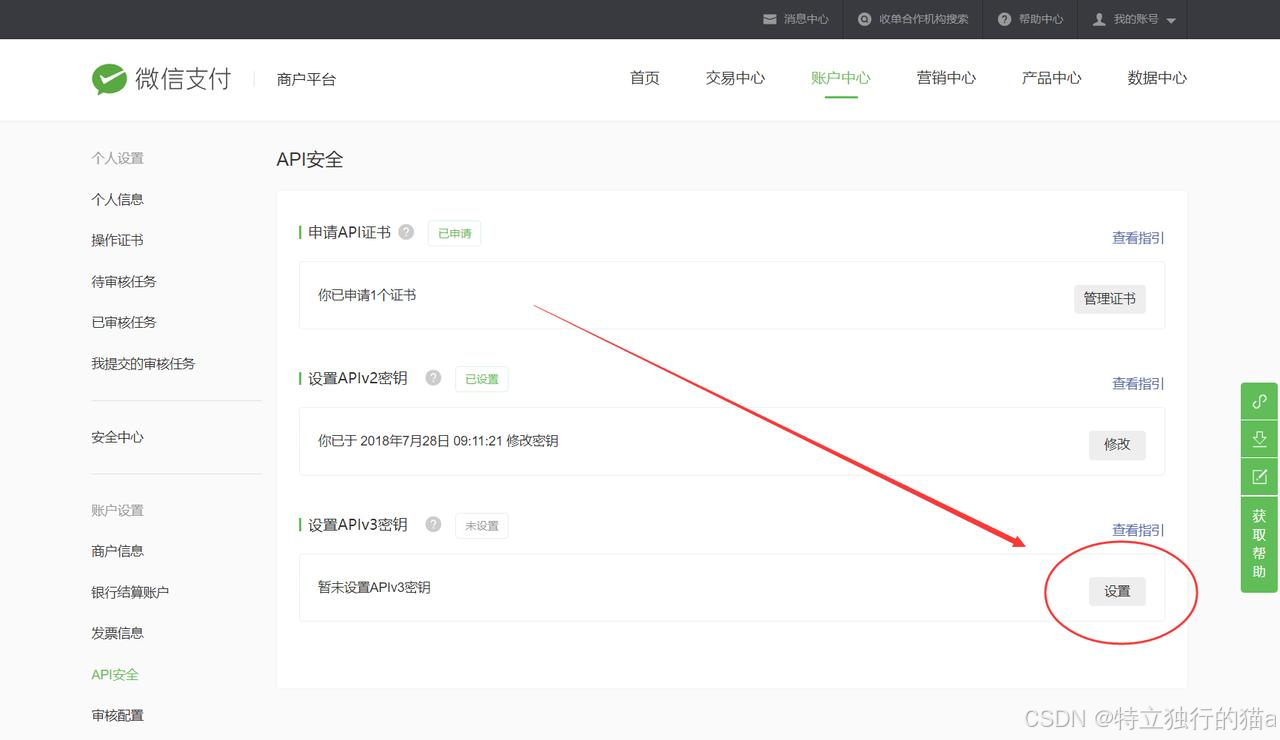Click the API安全 page heading
The height and width of the screenshot is (740, 1280).
pos(310,160)
